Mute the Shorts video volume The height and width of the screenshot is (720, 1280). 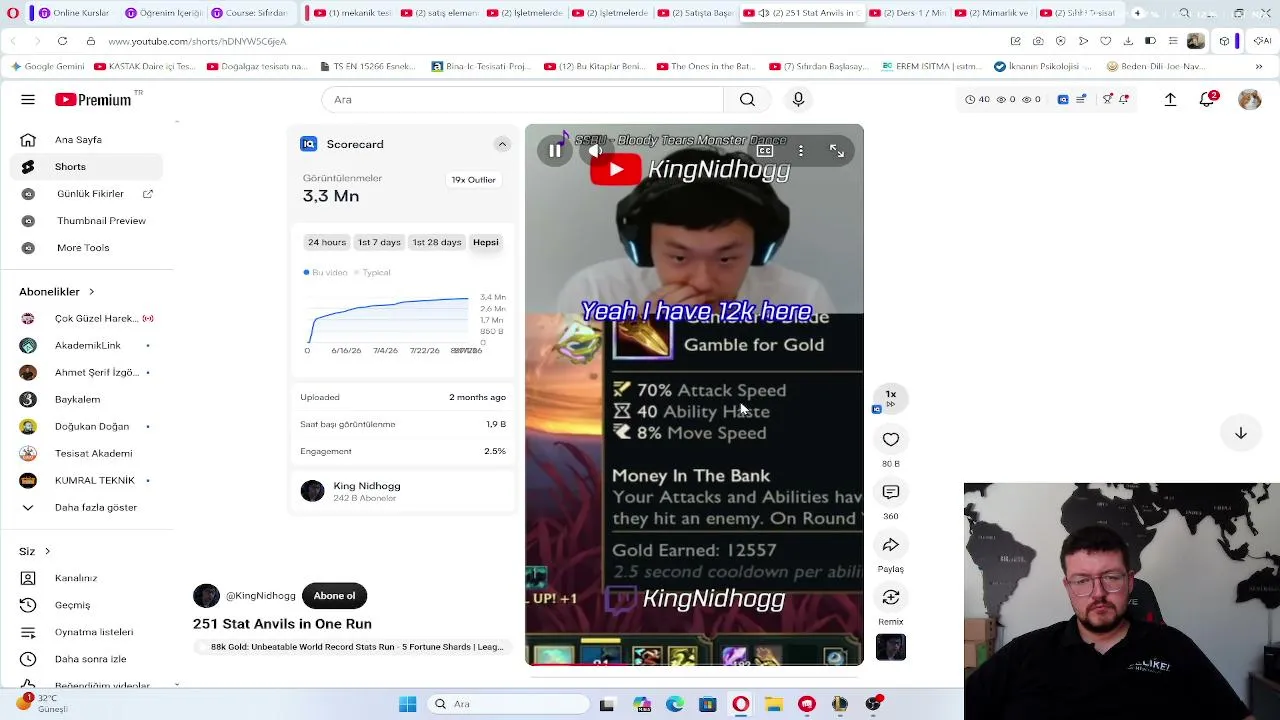[x=596, y=151]
